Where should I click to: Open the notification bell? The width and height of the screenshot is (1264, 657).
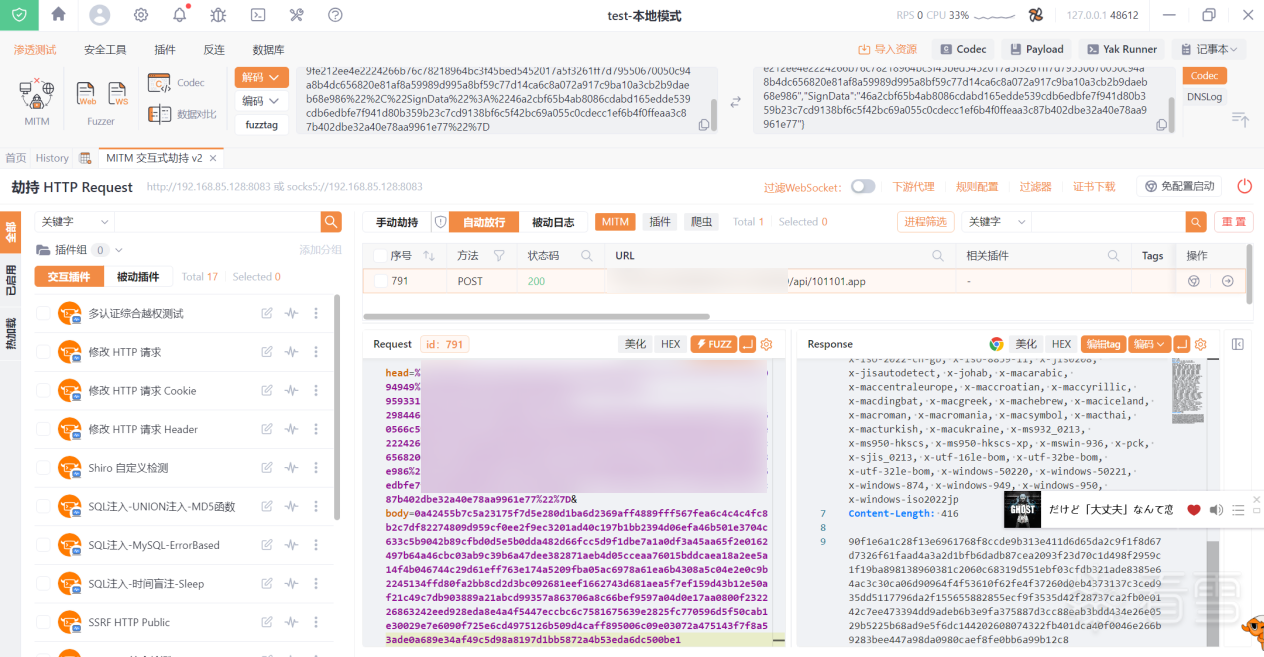[x=180, y=15]
